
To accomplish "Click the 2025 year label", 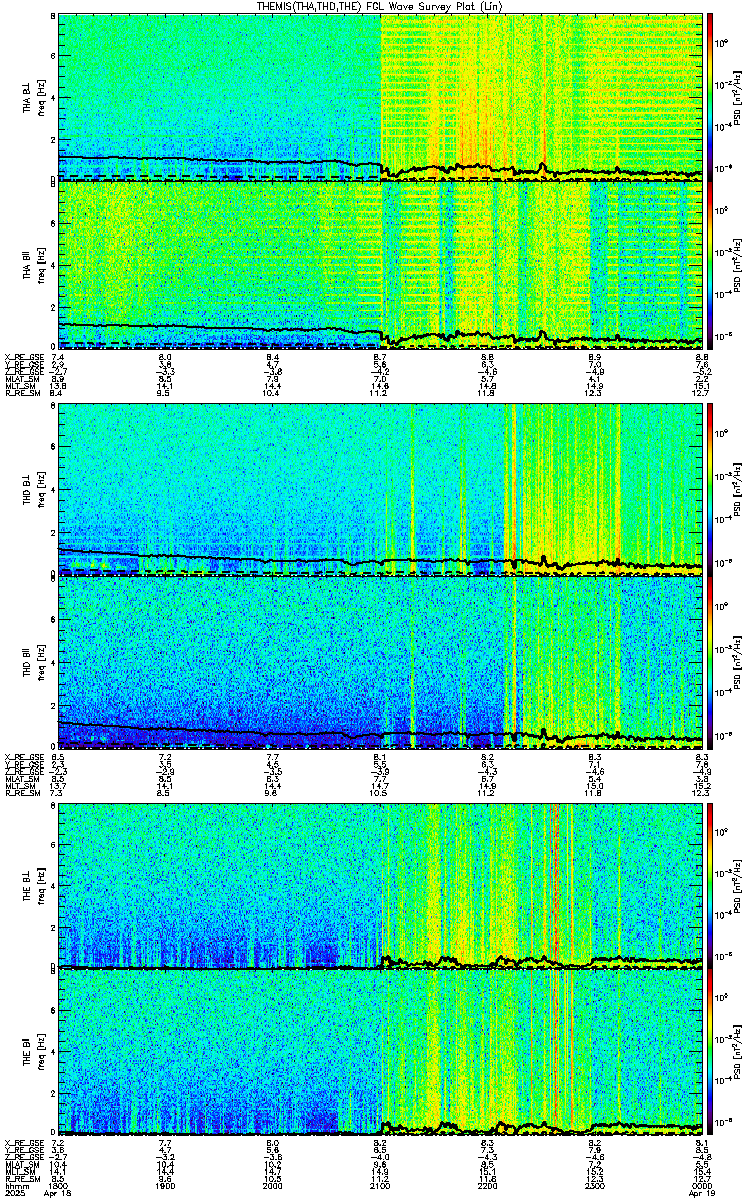I will (15, 1194).
